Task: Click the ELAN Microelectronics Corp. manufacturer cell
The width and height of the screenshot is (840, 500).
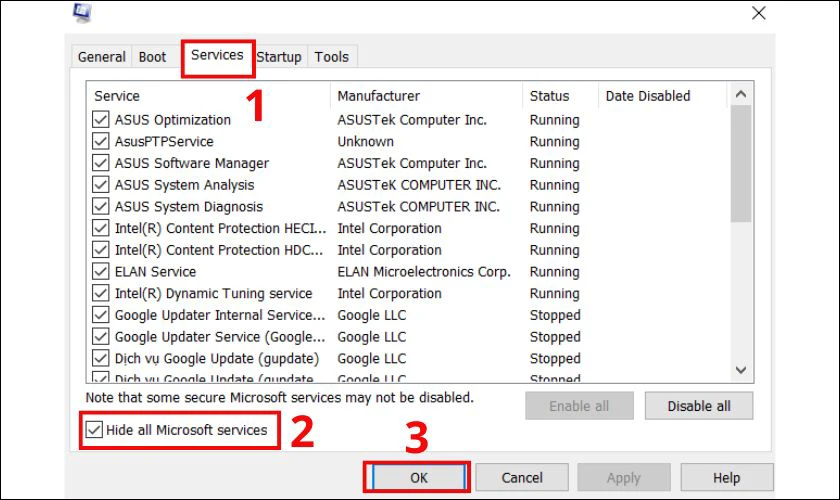Action: [424, 272]
